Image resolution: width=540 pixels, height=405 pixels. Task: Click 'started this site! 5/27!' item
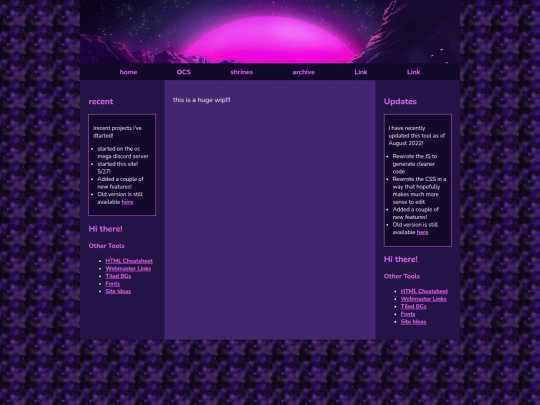[118, 168]
